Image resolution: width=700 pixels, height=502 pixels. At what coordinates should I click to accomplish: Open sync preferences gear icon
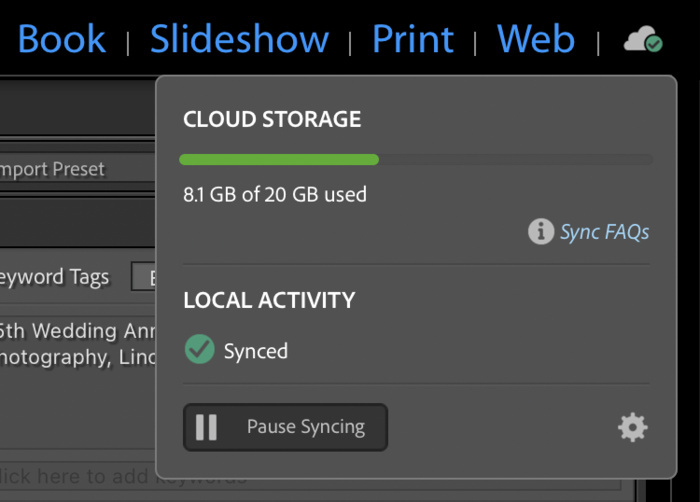coord(633,427)
